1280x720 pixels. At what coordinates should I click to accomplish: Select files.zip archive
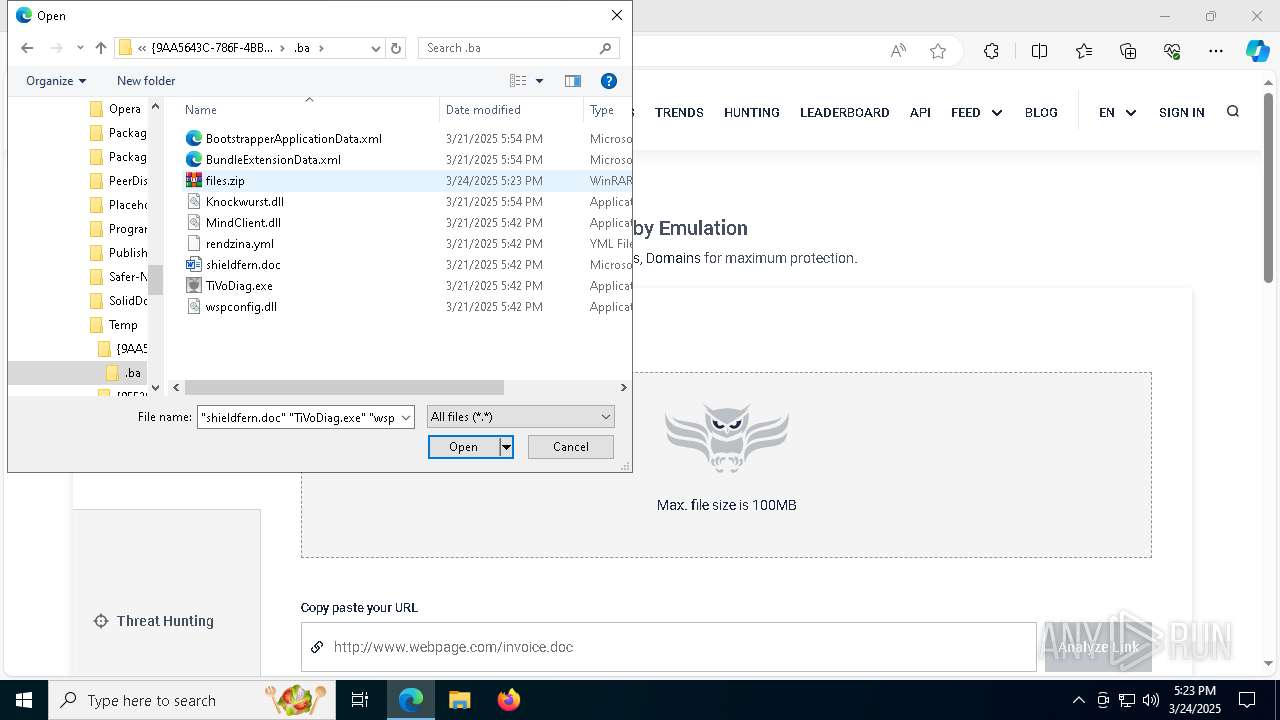225,181
